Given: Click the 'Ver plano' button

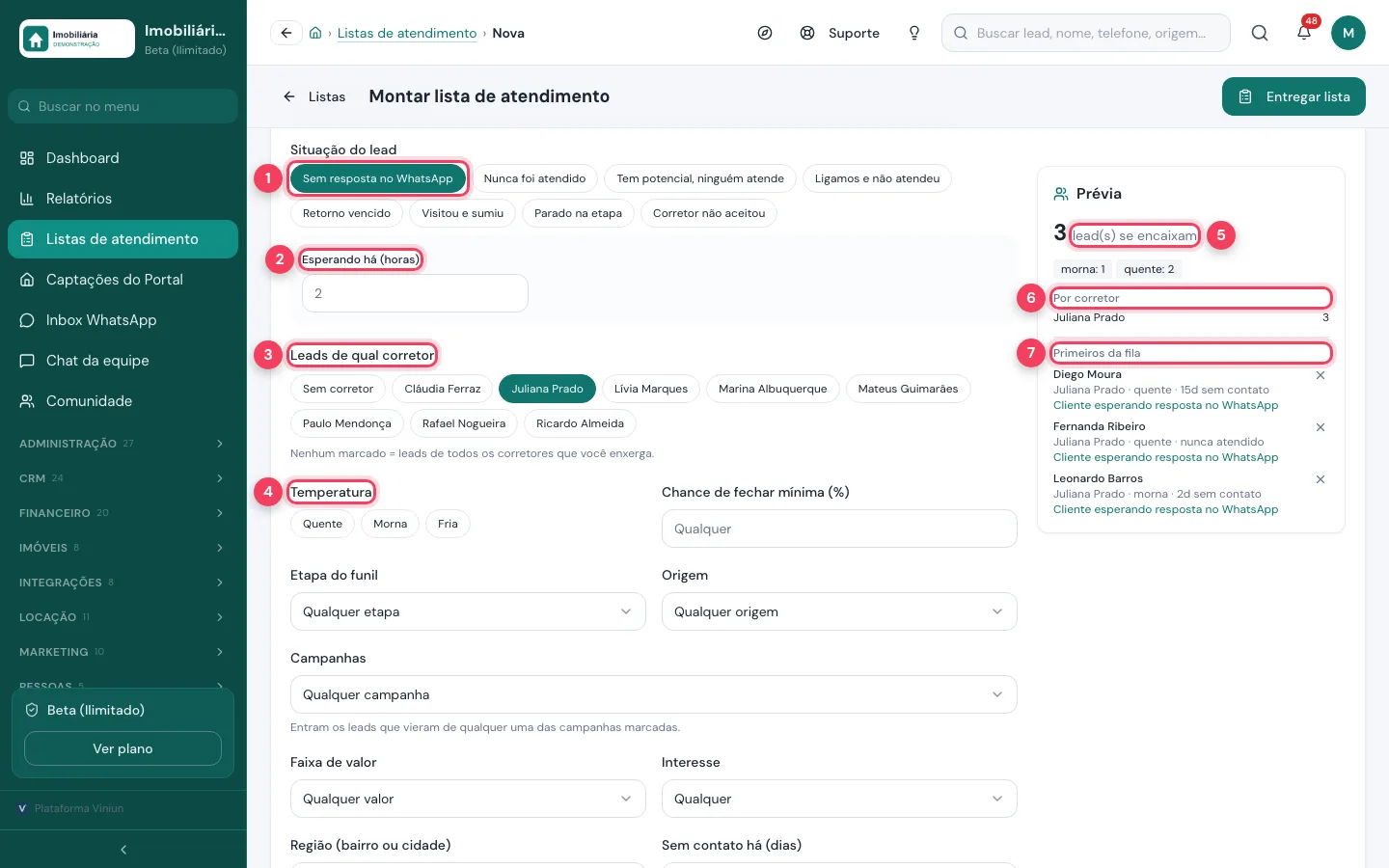Looking at the screenshot, I should tap(123, 748).
